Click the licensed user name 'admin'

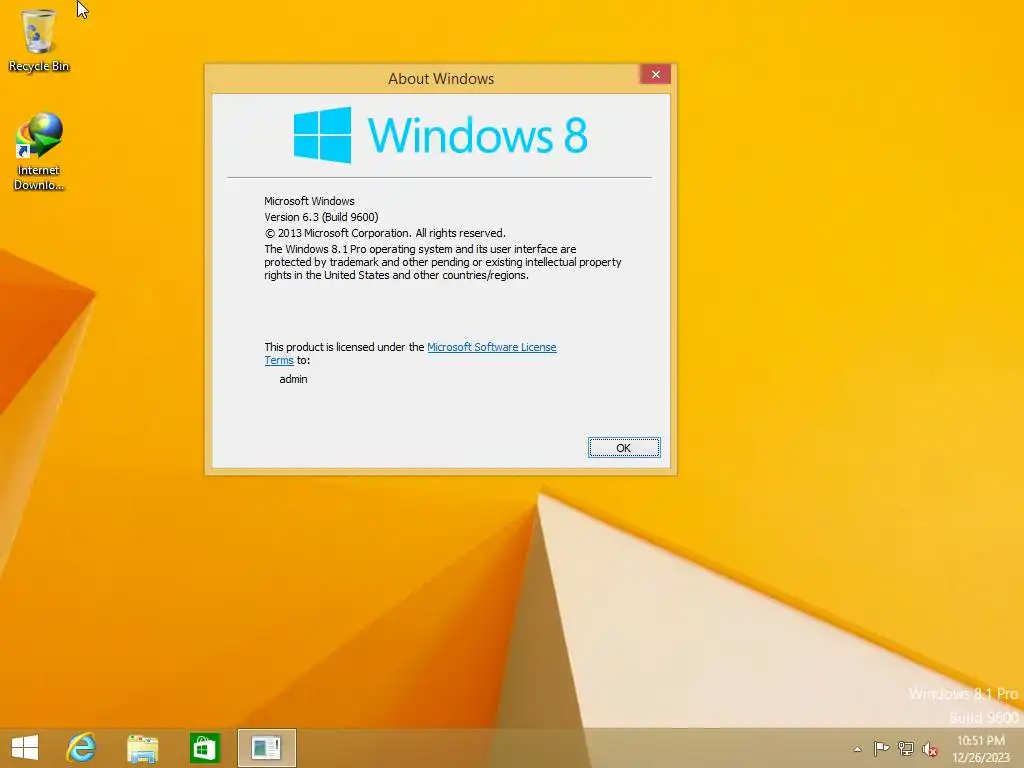(x=293, y=379)
